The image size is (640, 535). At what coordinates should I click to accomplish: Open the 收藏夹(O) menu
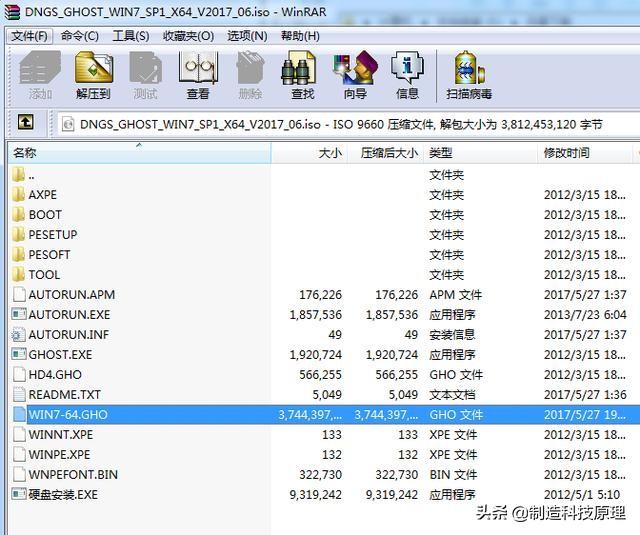188,36
